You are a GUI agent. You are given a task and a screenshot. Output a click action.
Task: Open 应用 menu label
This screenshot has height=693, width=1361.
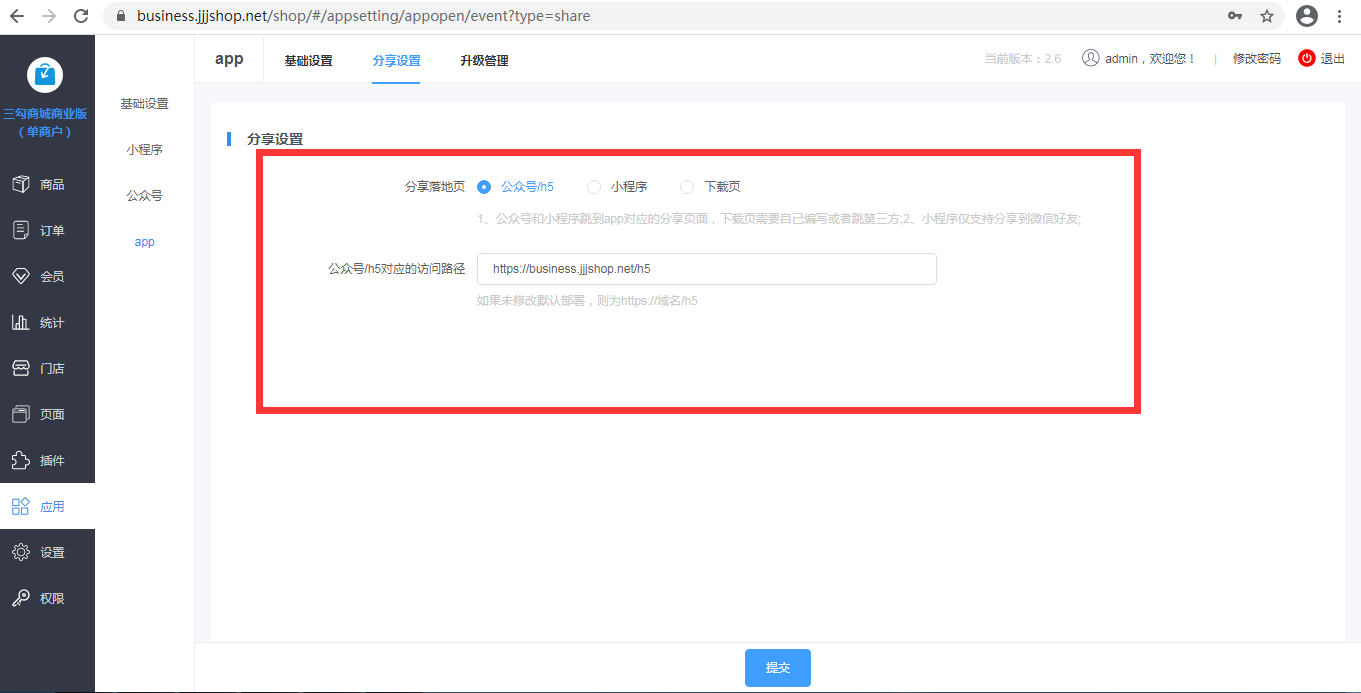(52, 506)
